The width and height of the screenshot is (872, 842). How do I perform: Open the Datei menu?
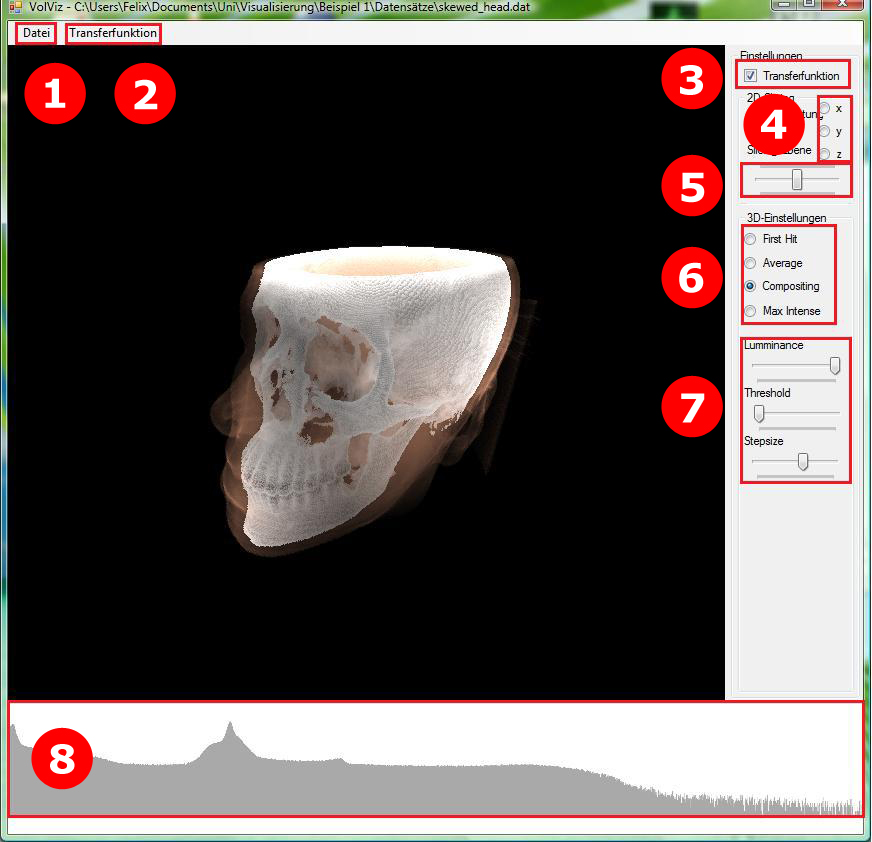click(x=36, y=33)
